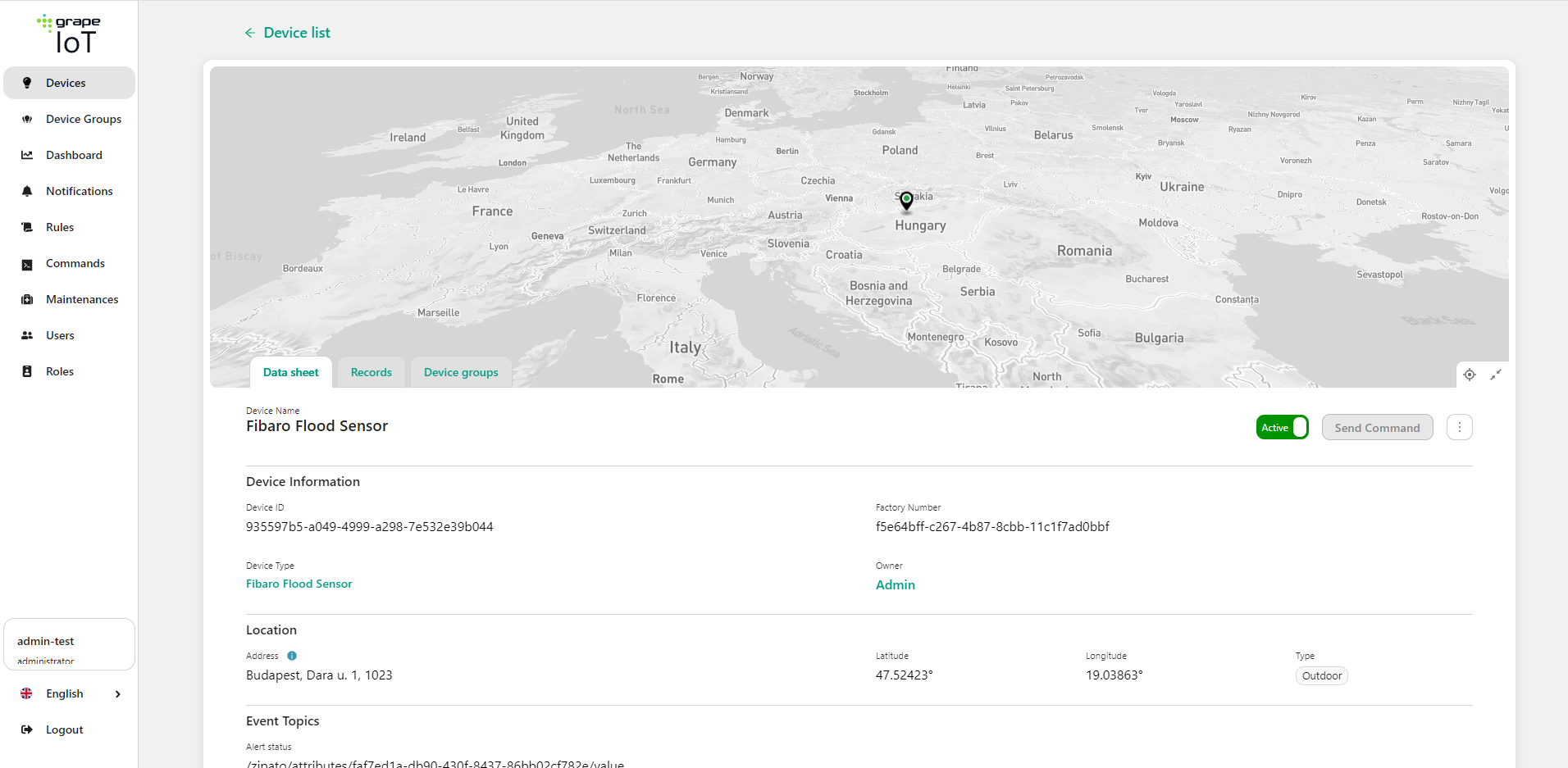Open the Admin owner link
The width and height of the screenshot is (1568, 768).
pos(896,584)
